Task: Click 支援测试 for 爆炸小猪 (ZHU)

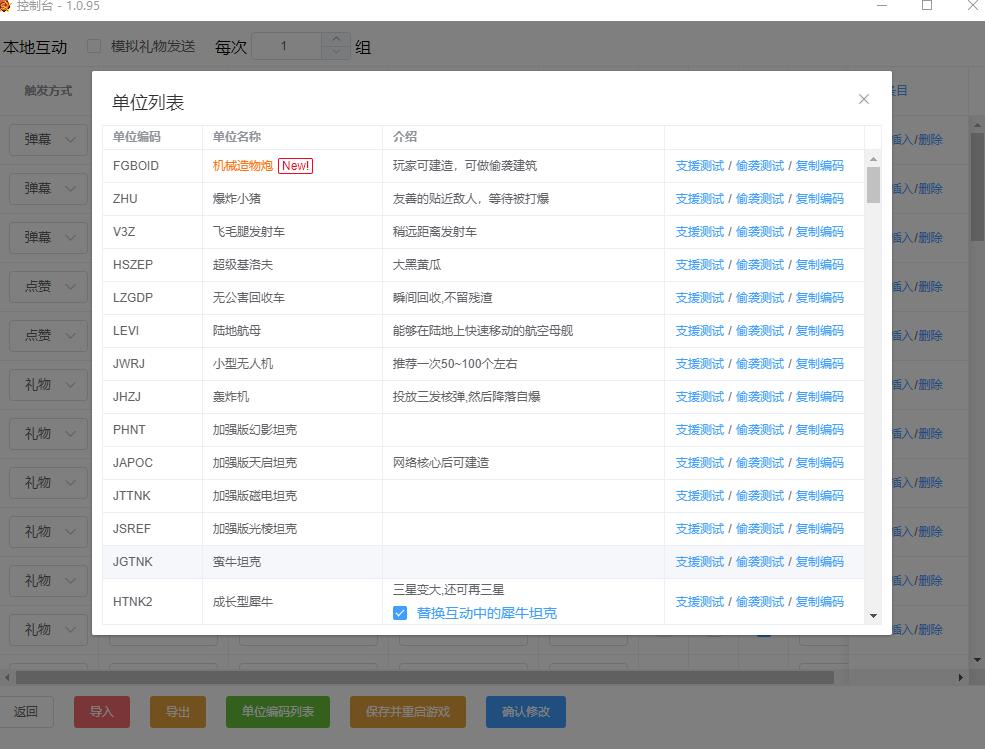Action: [x=699, y=199]
